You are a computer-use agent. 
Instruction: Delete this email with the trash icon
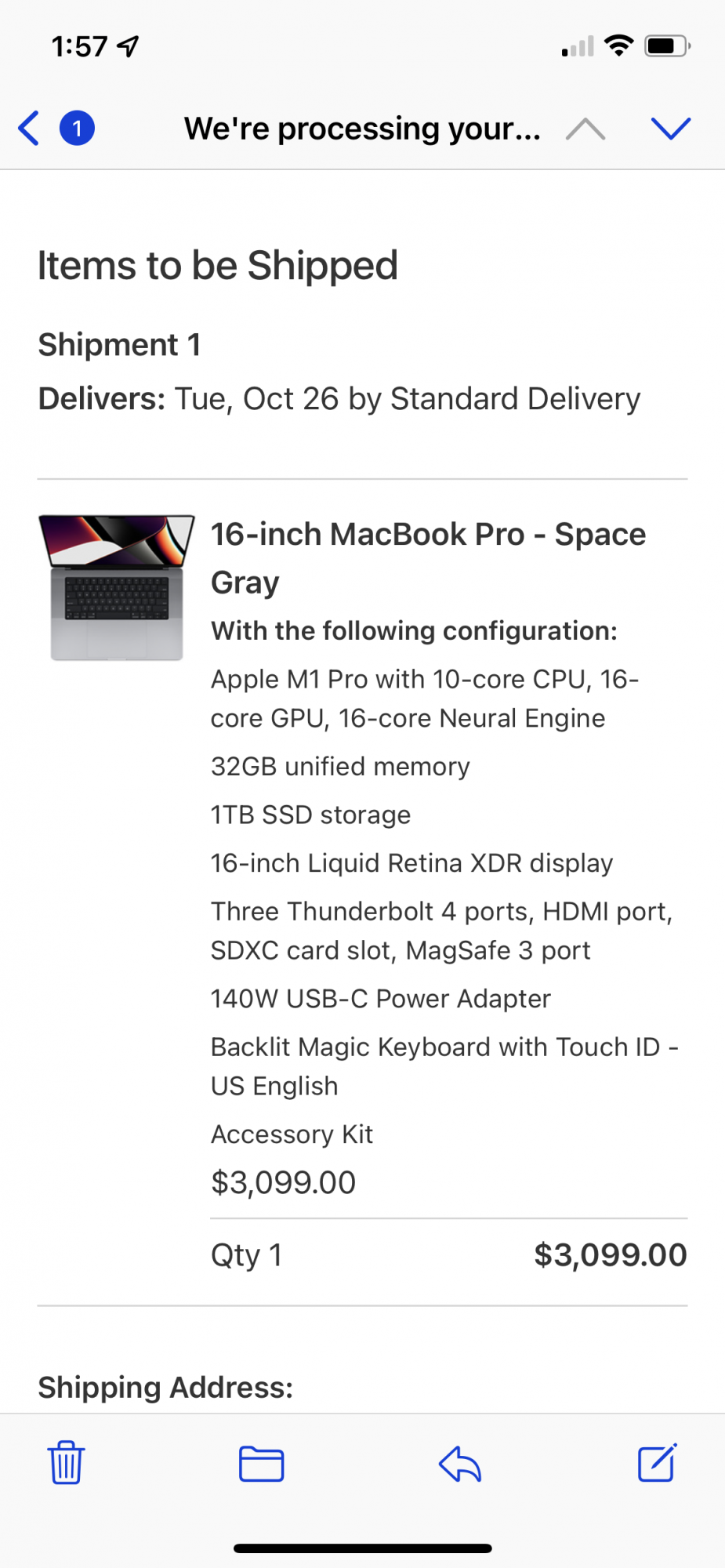(67, 1462)
